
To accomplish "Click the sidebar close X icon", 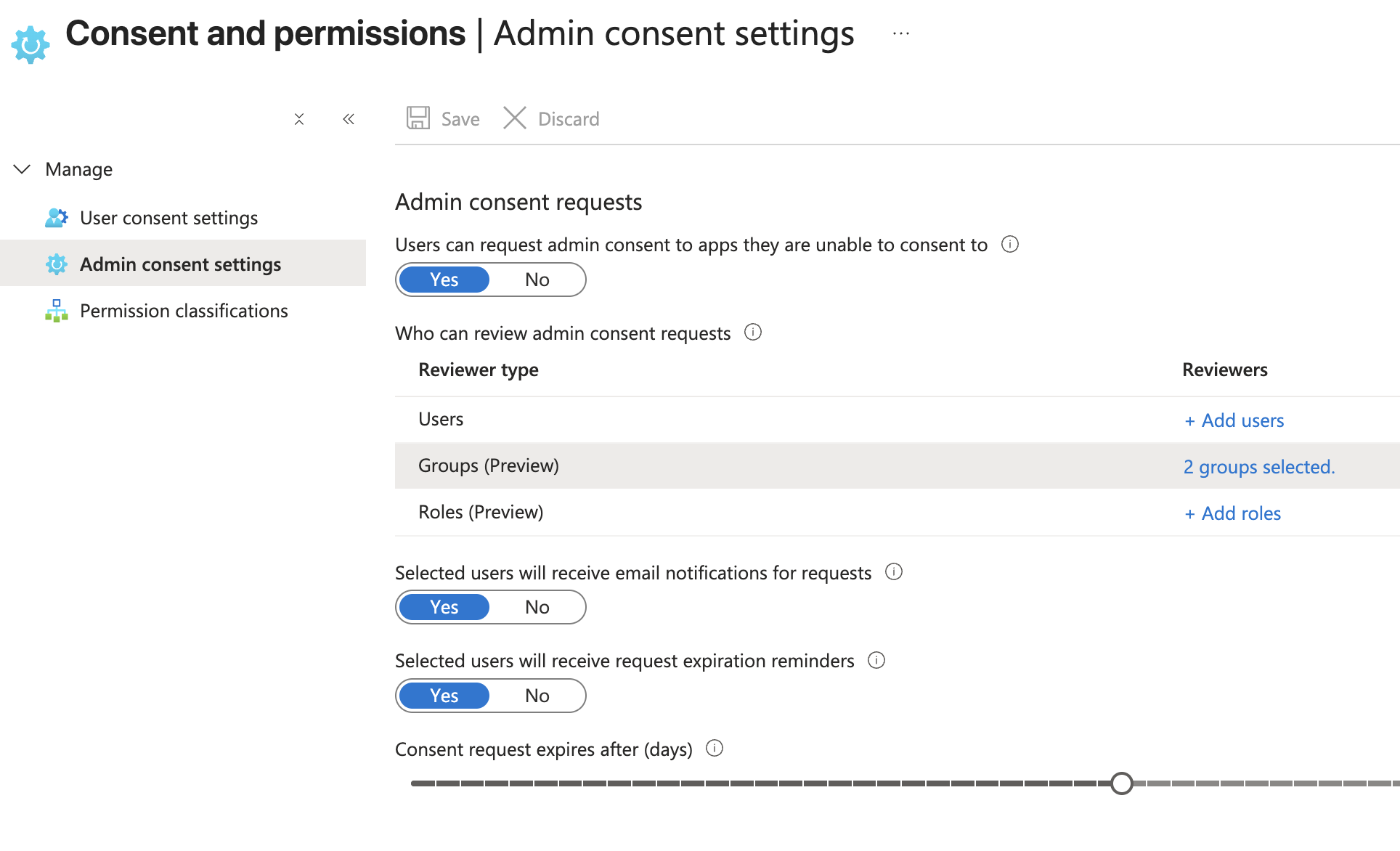I will tap(299, 119).
